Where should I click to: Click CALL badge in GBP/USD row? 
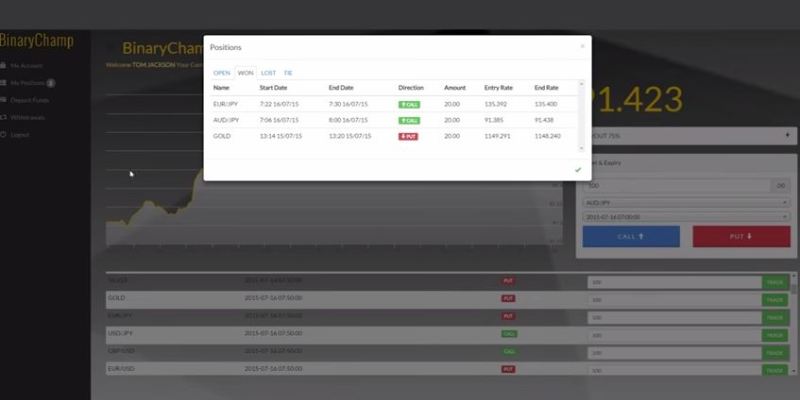509,352
